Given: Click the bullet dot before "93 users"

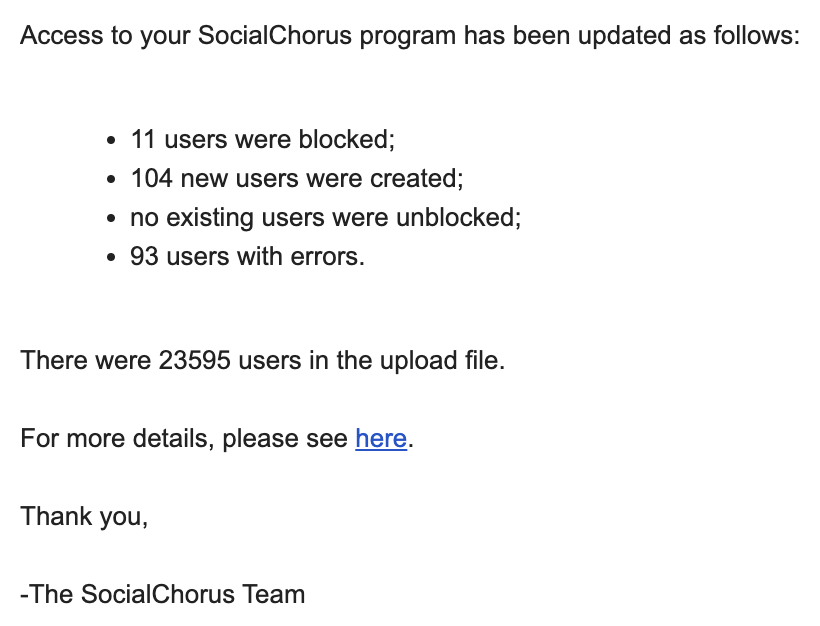Looking at the screenshot, I should click(110, 258).
